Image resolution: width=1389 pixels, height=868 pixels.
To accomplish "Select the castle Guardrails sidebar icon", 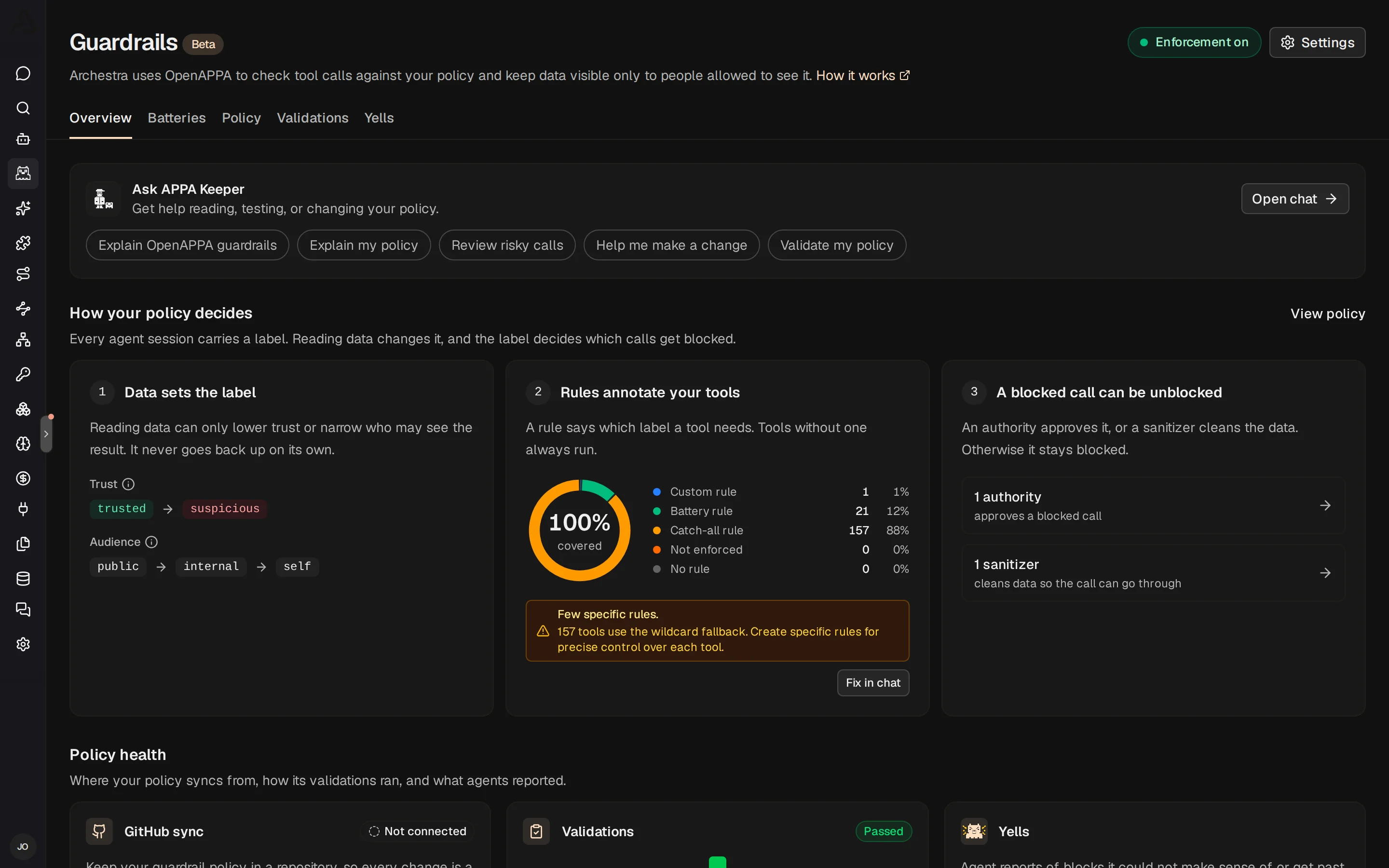I will click(23, 174).
